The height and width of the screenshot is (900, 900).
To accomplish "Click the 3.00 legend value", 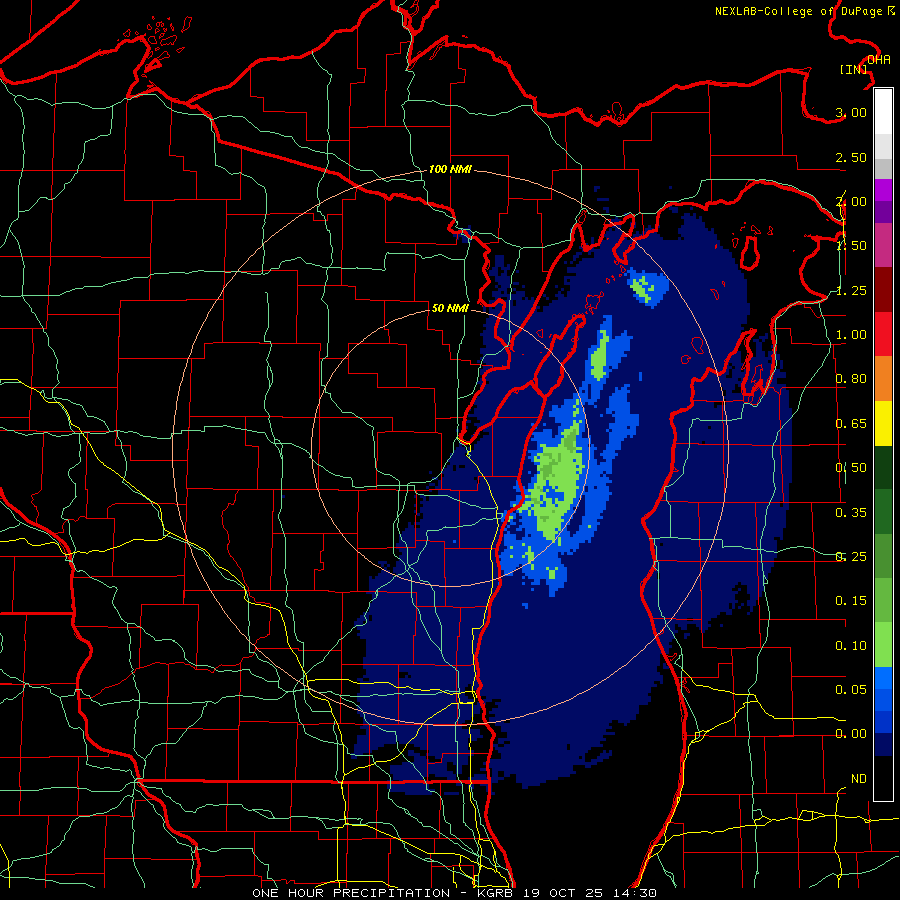I will pyautogui.click(x=851, y=112).
